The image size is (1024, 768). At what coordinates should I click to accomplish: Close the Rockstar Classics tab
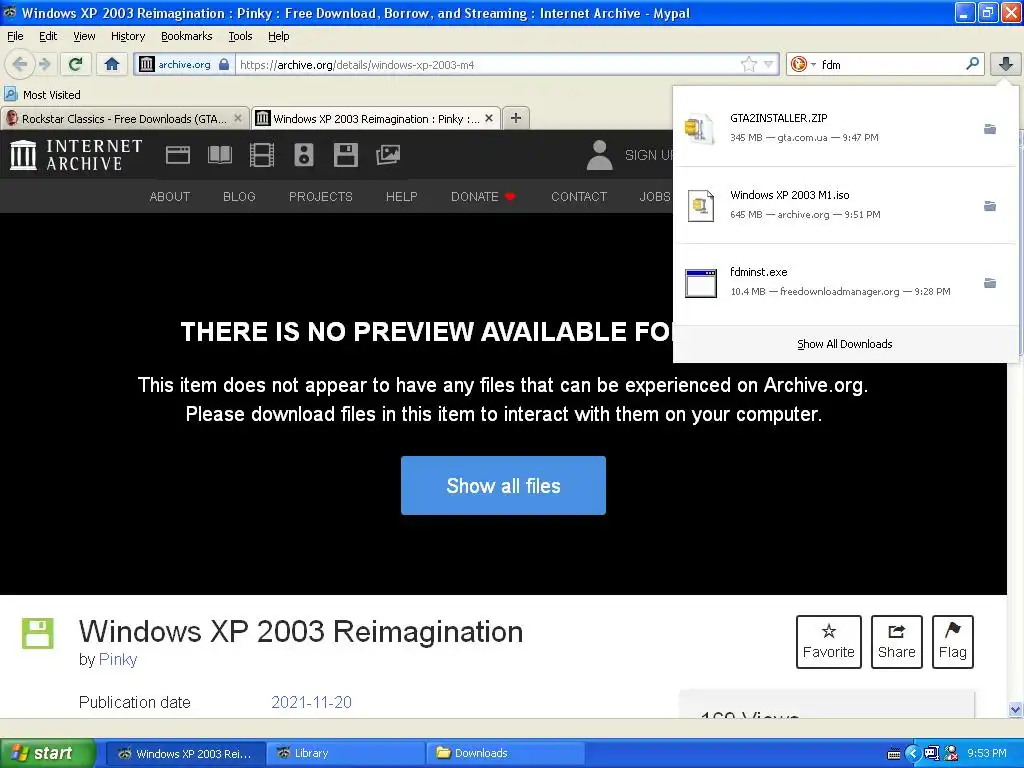(x=238, y=118)
